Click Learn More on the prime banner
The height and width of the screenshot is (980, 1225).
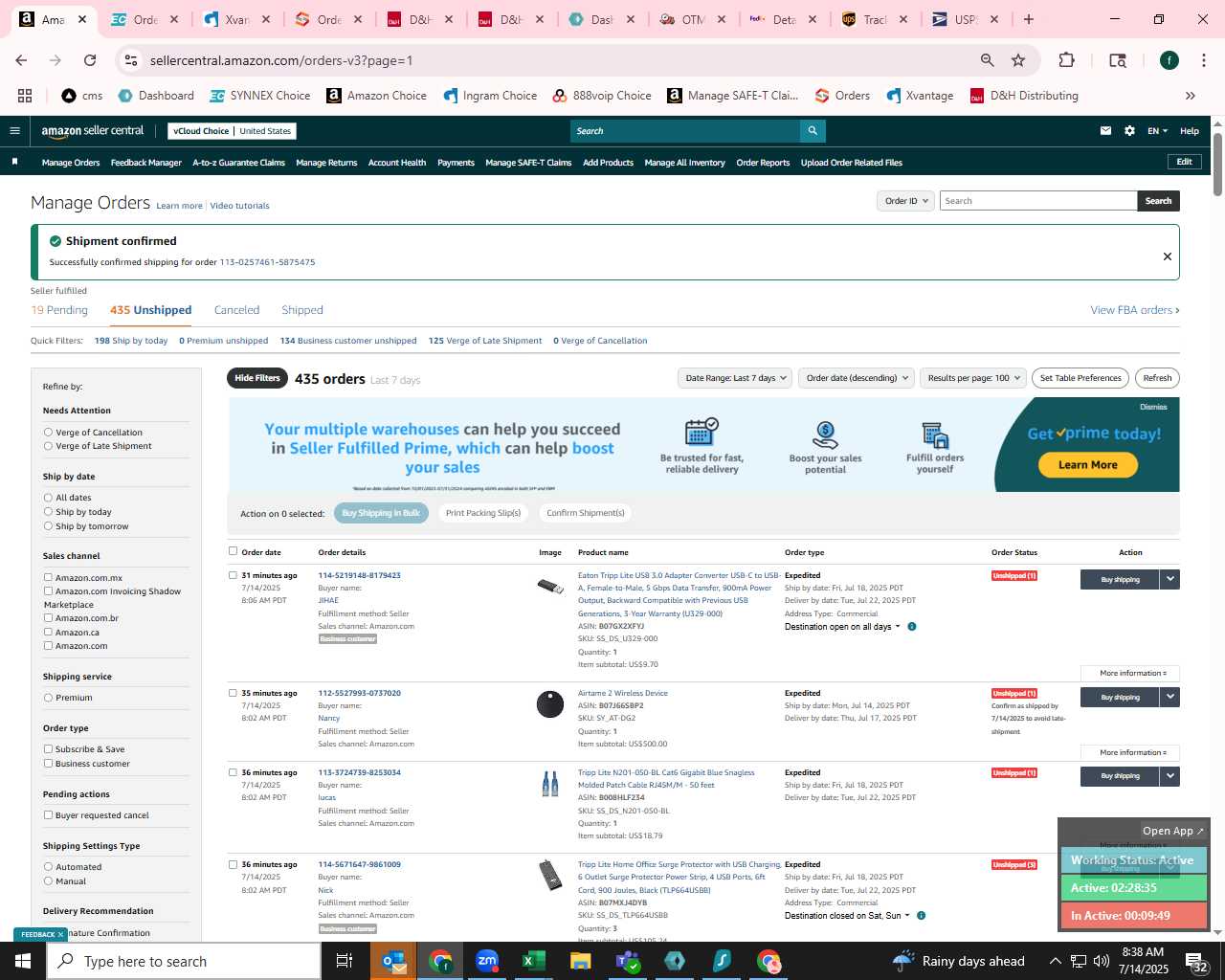pyautogui.click(x=1088, y=465)
